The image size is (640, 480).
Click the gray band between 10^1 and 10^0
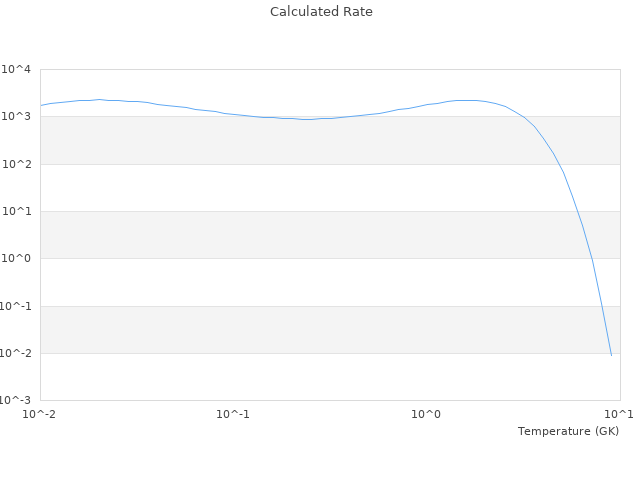(300, 235)
